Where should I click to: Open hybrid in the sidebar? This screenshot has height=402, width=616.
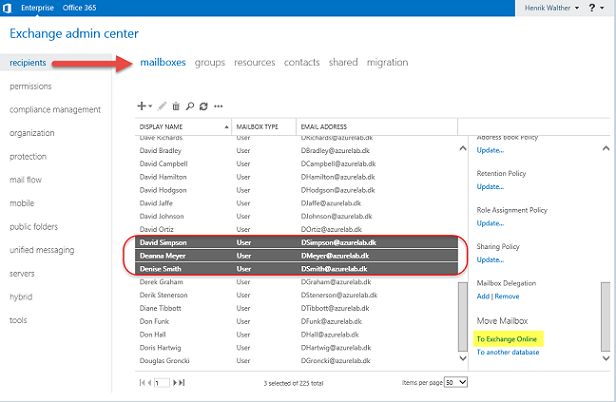coord(21,297)
